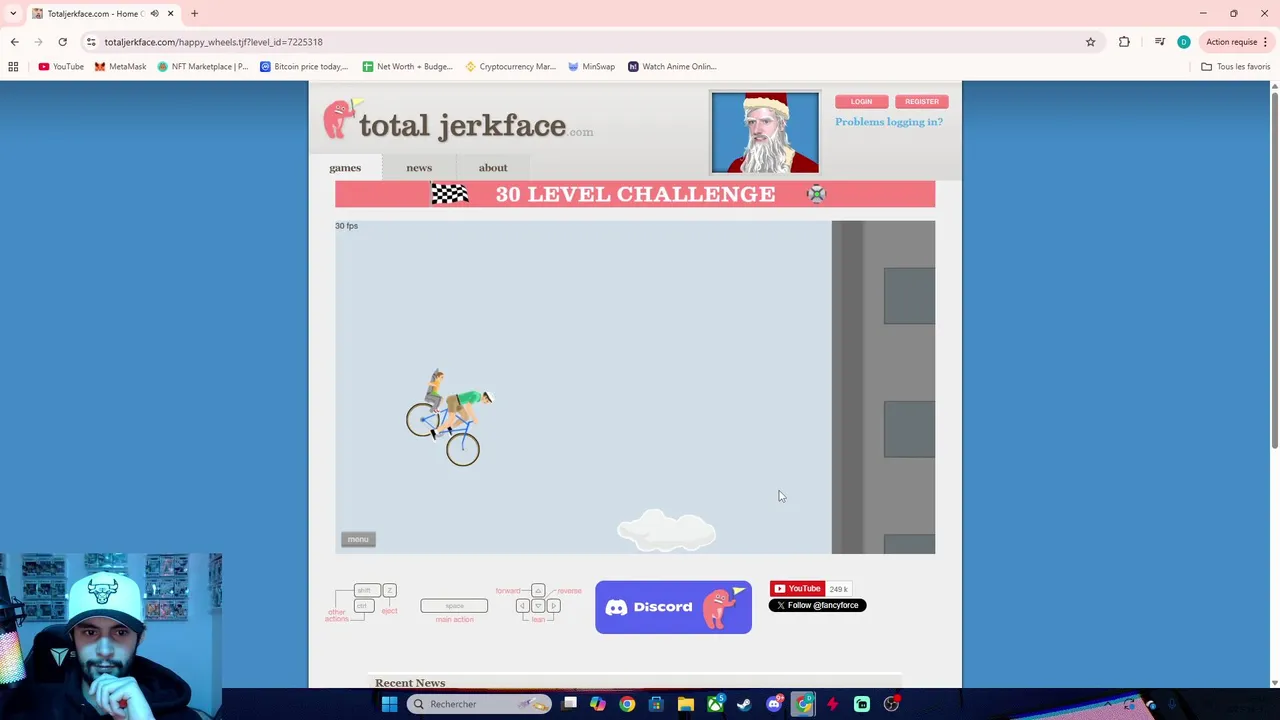Open the NFT Marketplace bookmark
This screenshot has height=720, width=1280.
pyautogui.click(x=203, y=66)
